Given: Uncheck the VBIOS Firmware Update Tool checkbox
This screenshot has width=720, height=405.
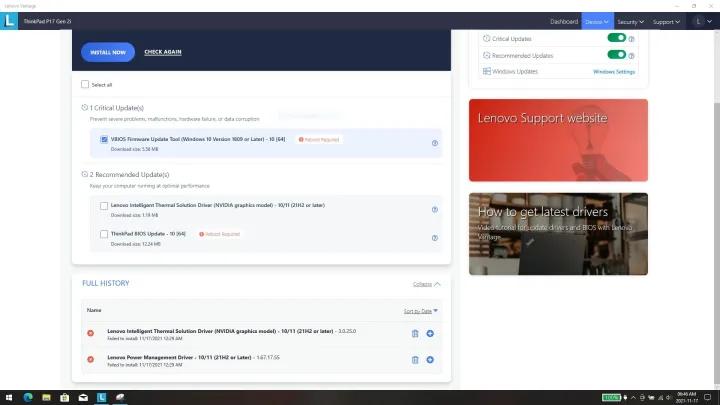Looking at the screenshot, I should click(104, 139).
